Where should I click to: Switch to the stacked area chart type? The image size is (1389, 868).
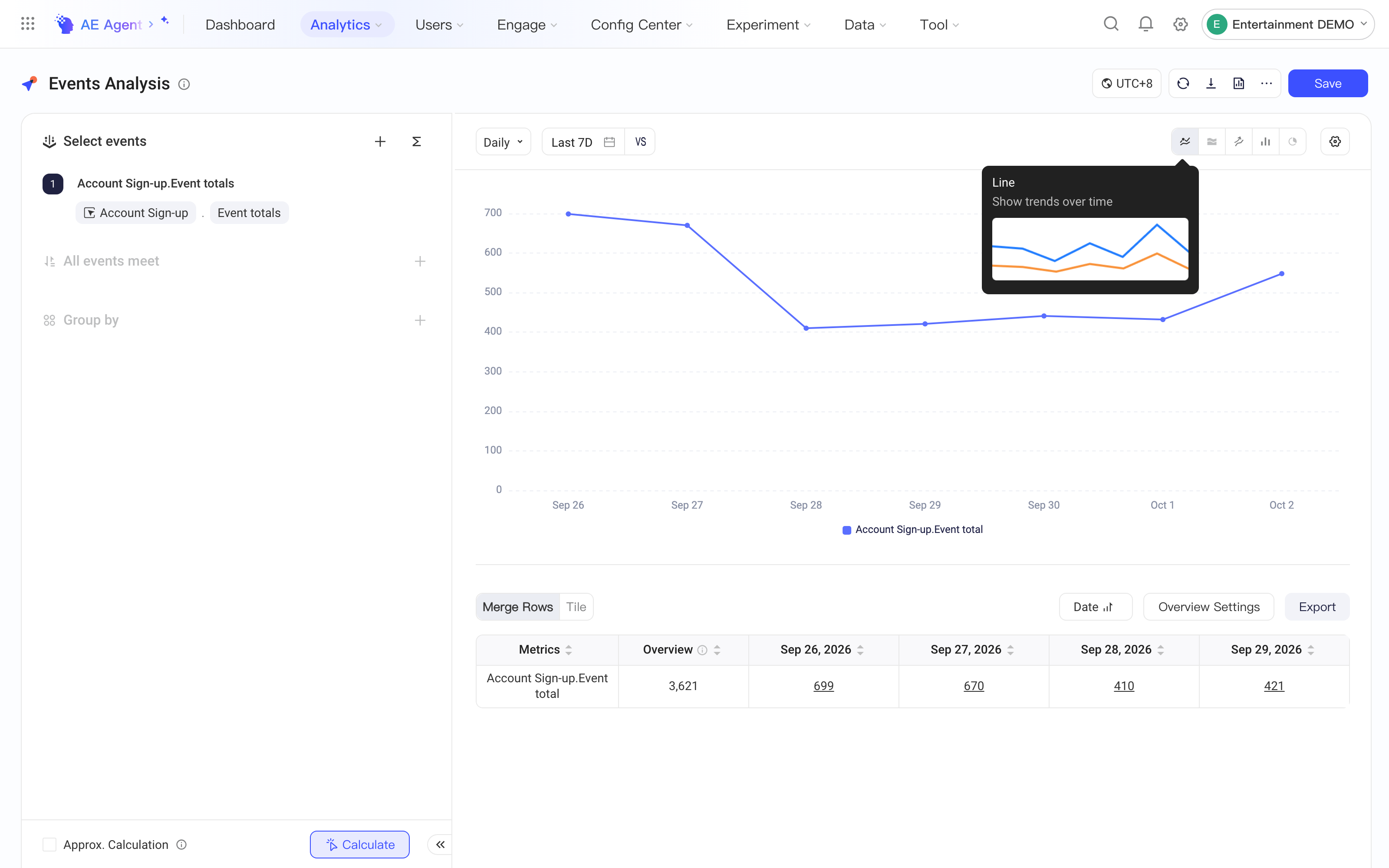tap(1211, 142)
